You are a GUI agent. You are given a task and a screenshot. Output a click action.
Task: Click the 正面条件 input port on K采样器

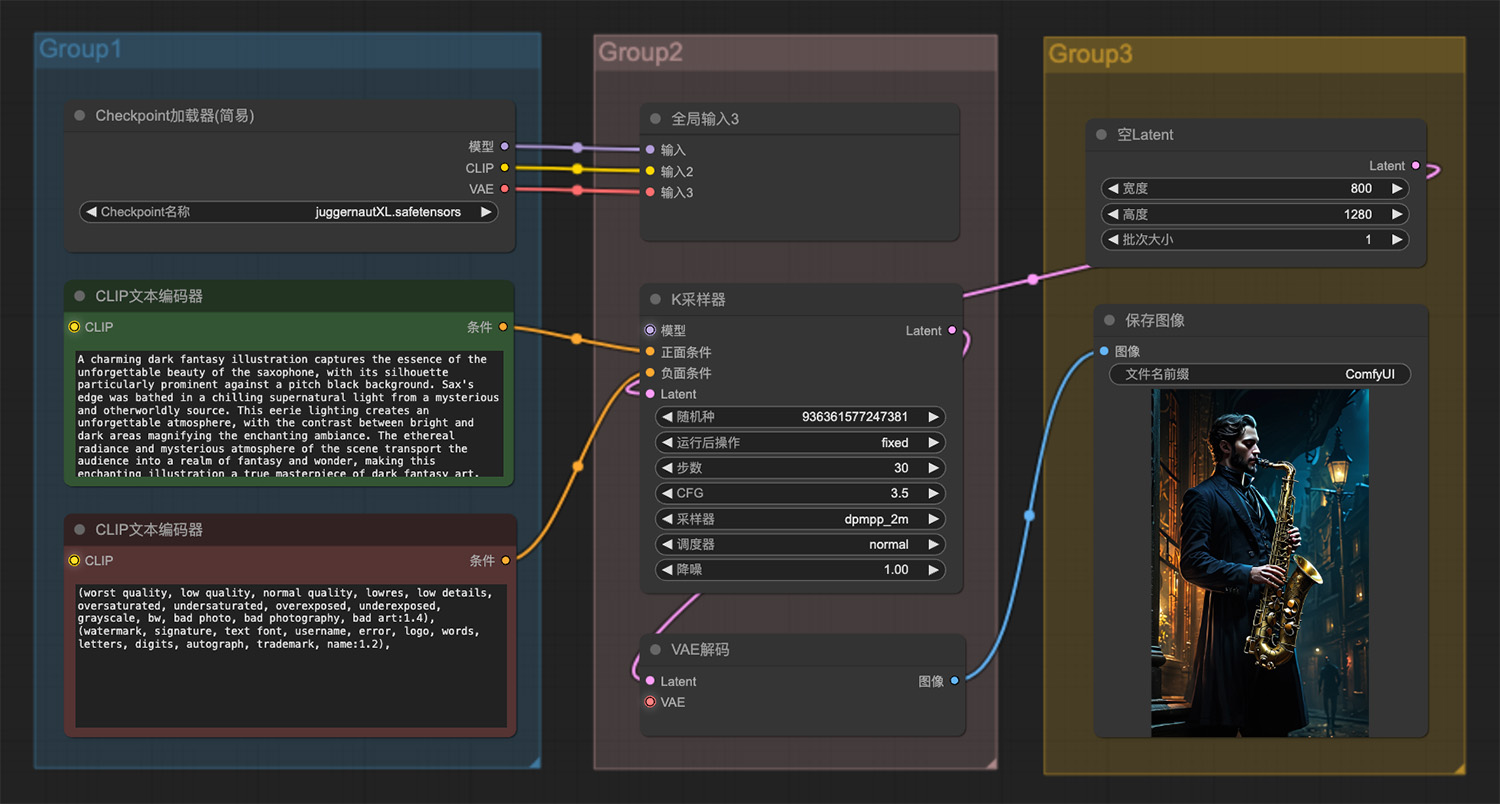point(650,352)
